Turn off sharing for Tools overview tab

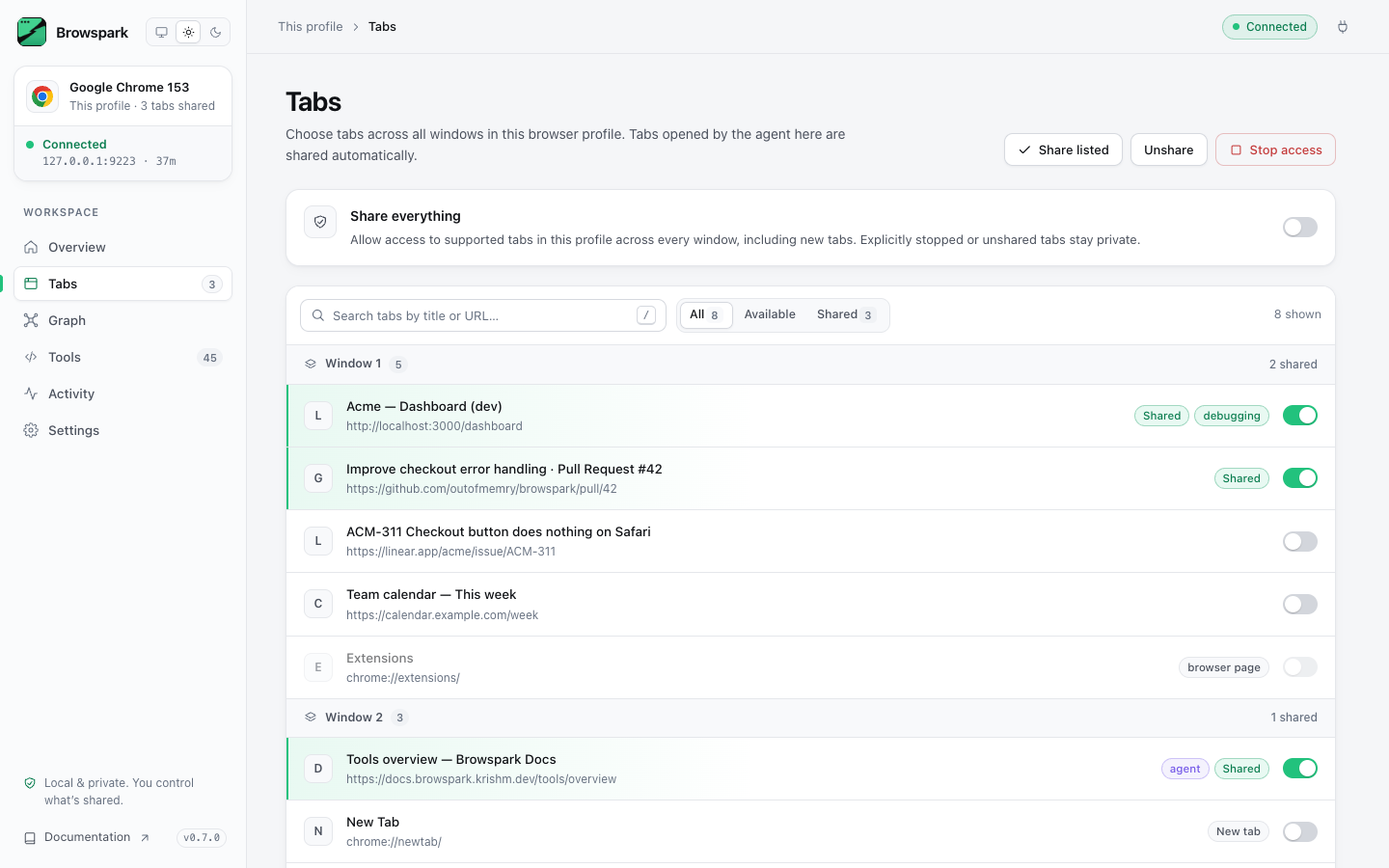pos(1300,769)
